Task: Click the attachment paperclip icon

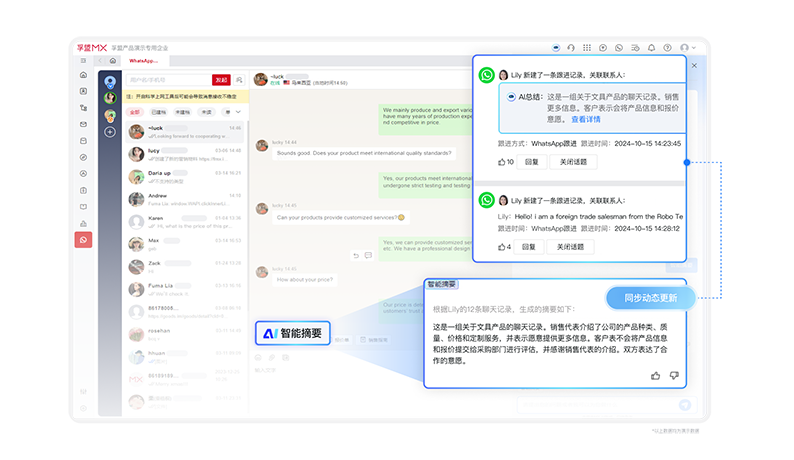Action: pos(272,358)
